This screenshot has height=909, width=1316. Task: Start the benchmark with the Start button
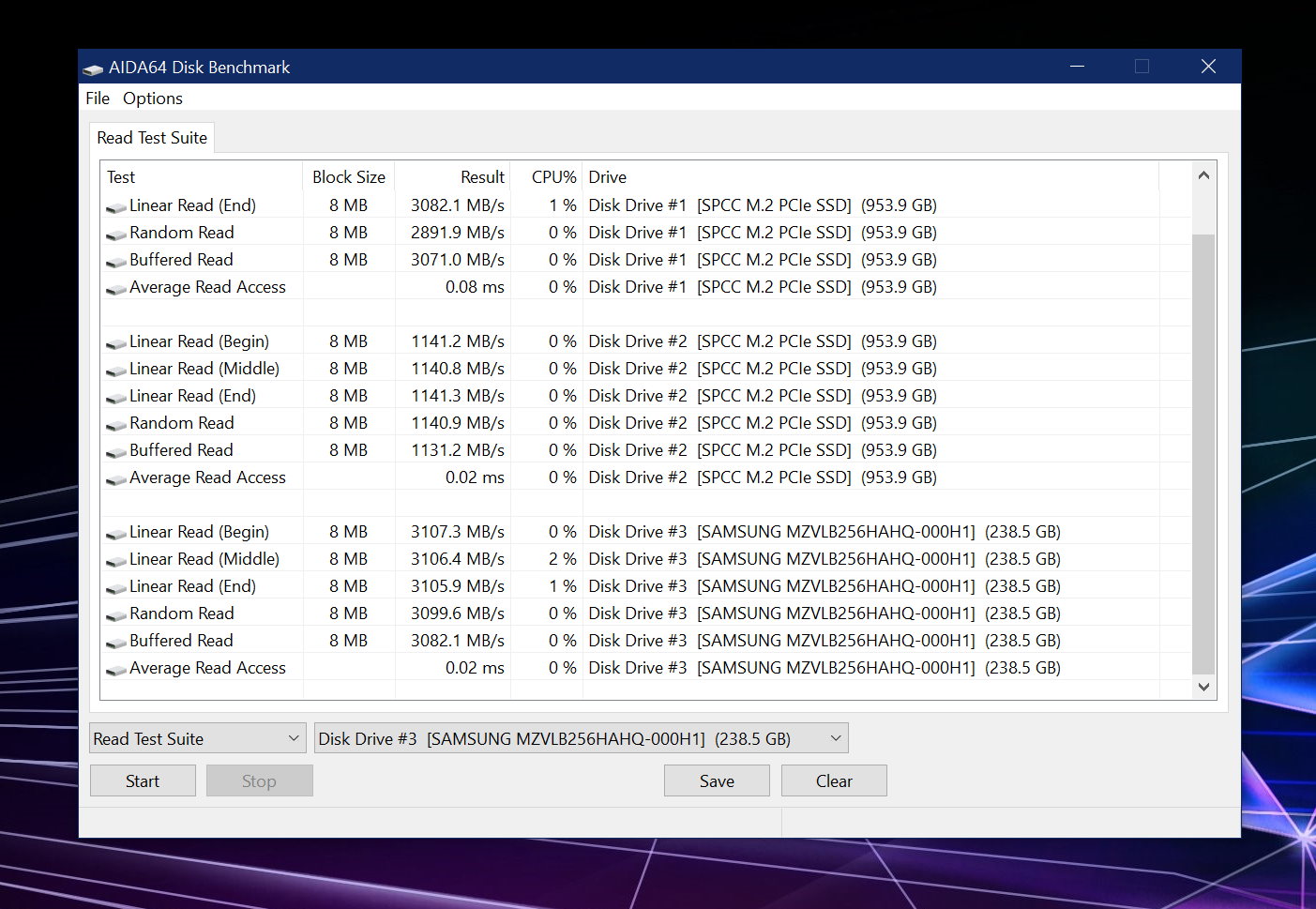(x=143, y=780)
